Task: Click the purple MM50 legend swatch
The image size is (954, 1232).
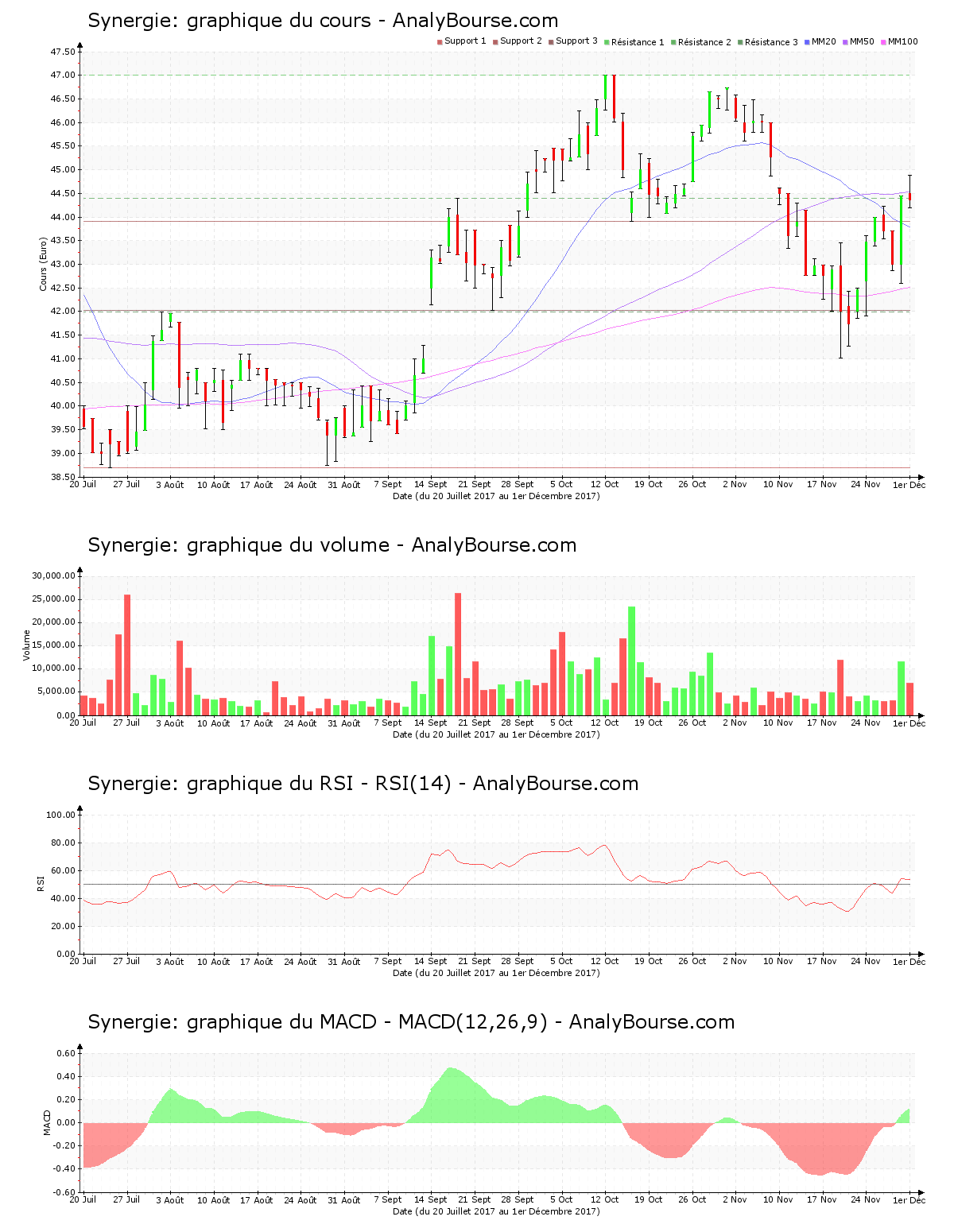Action: tap(845, 41)
